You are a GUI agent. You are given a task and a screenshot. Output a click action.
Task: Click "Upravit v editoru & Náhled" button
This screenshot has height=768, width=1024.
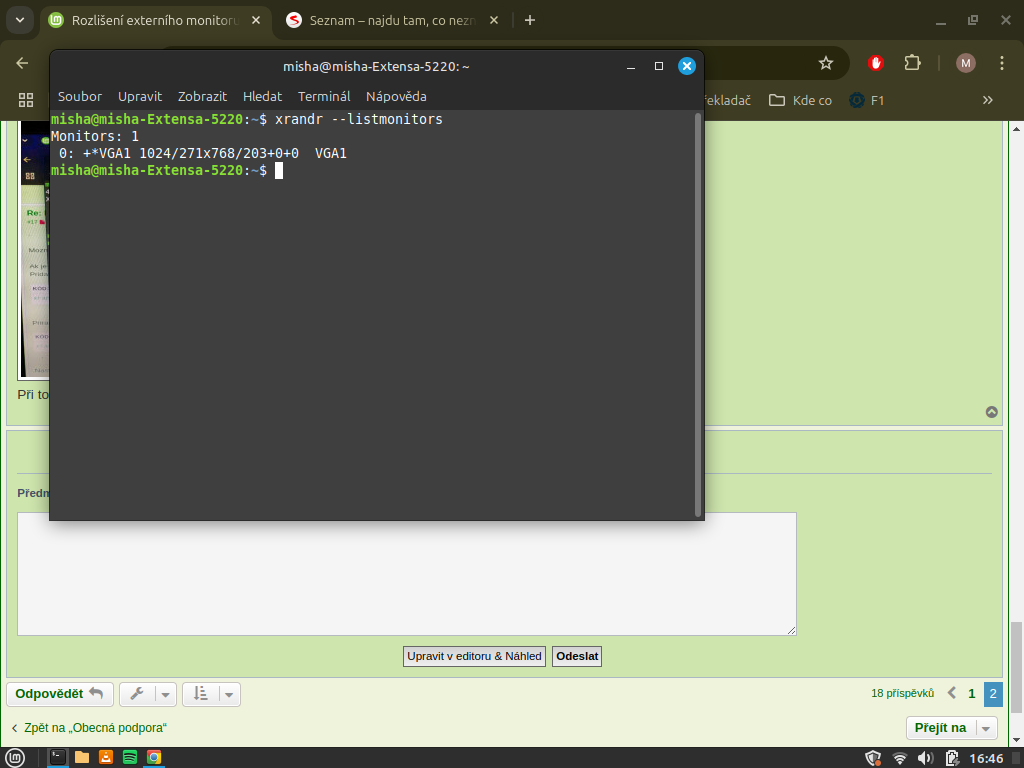[x=475, y=657]
